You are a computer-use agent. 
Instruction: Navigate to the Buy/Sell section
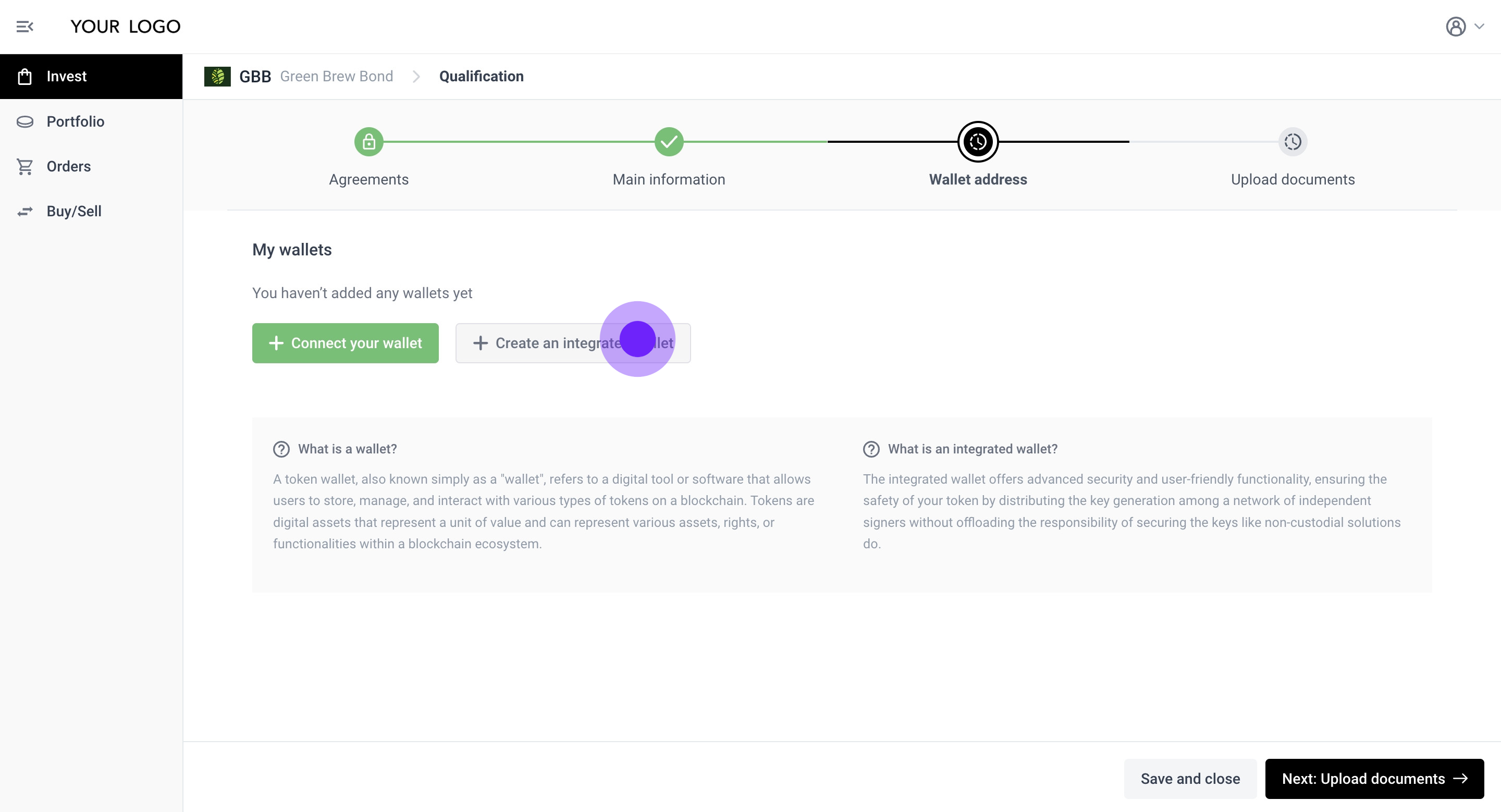point(74,211)
